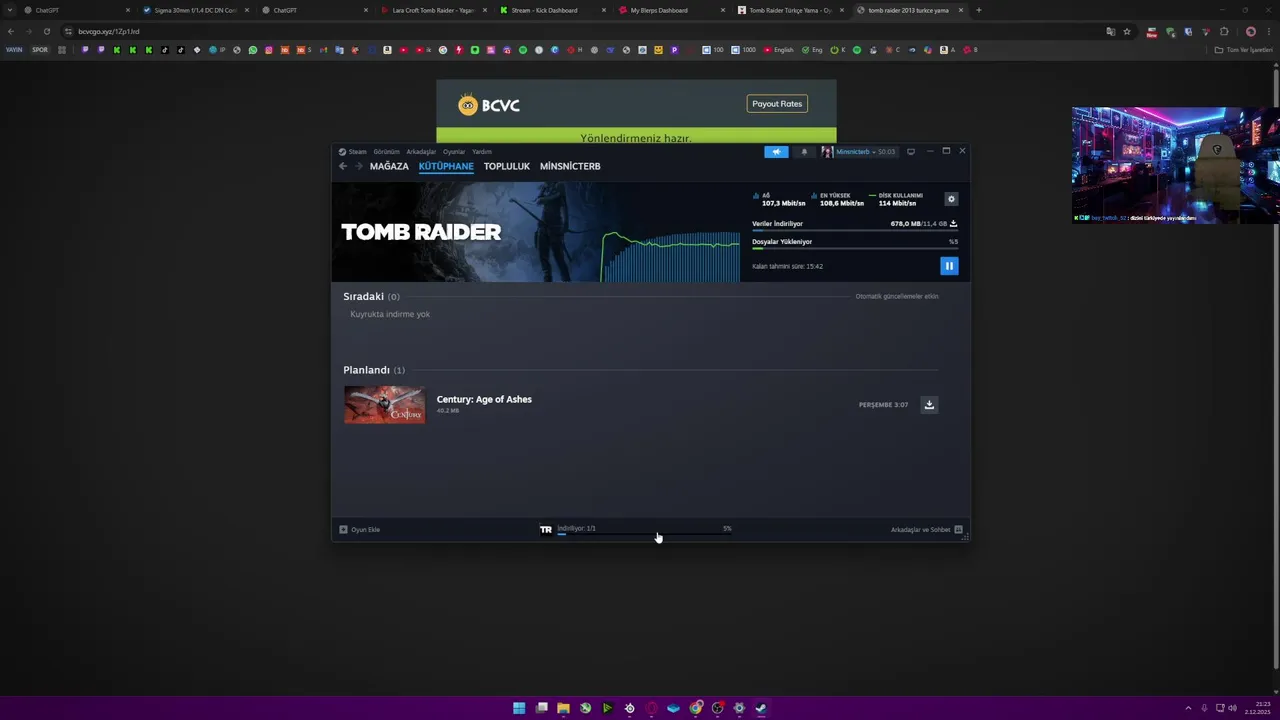
Task: Click the webcam overlay thumbnail
Action: pos(1175,165)
